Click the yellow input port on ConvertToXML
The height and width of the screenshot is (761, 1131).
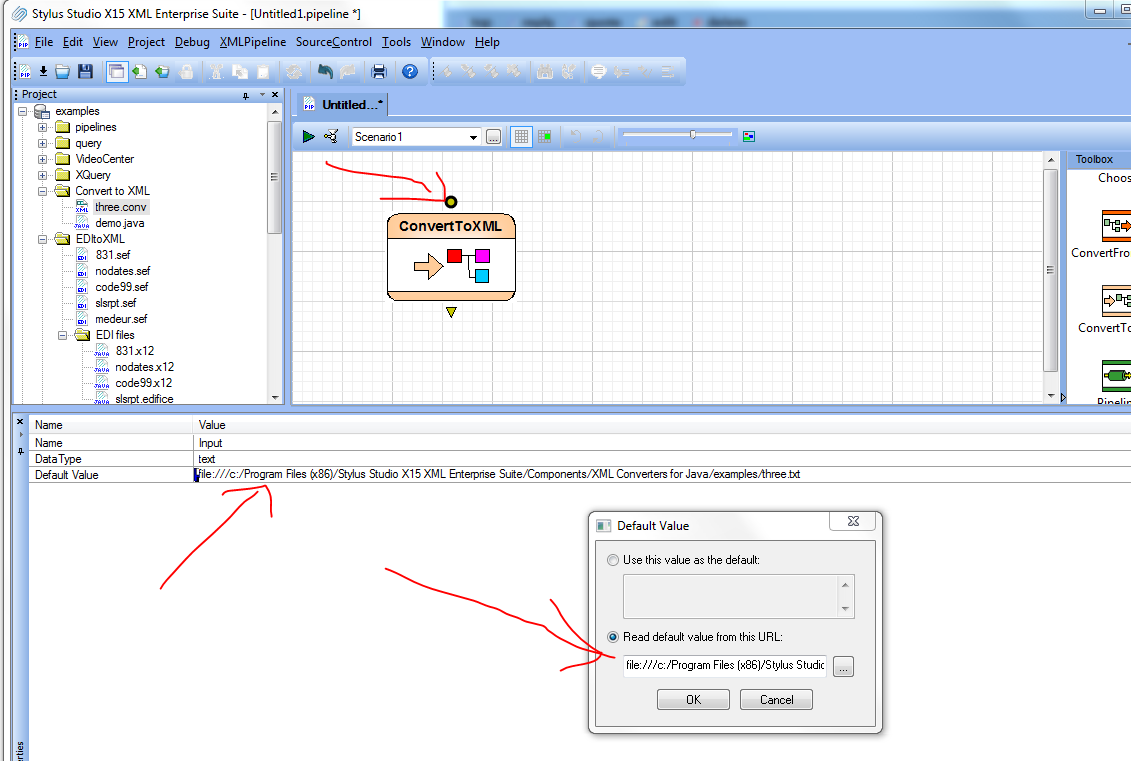(x=451, y=202)
